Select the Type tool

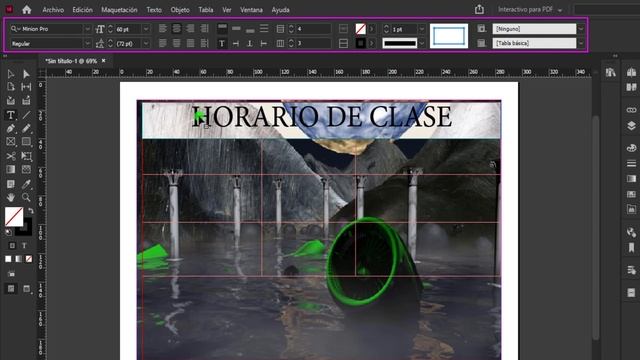coord(11,115)
